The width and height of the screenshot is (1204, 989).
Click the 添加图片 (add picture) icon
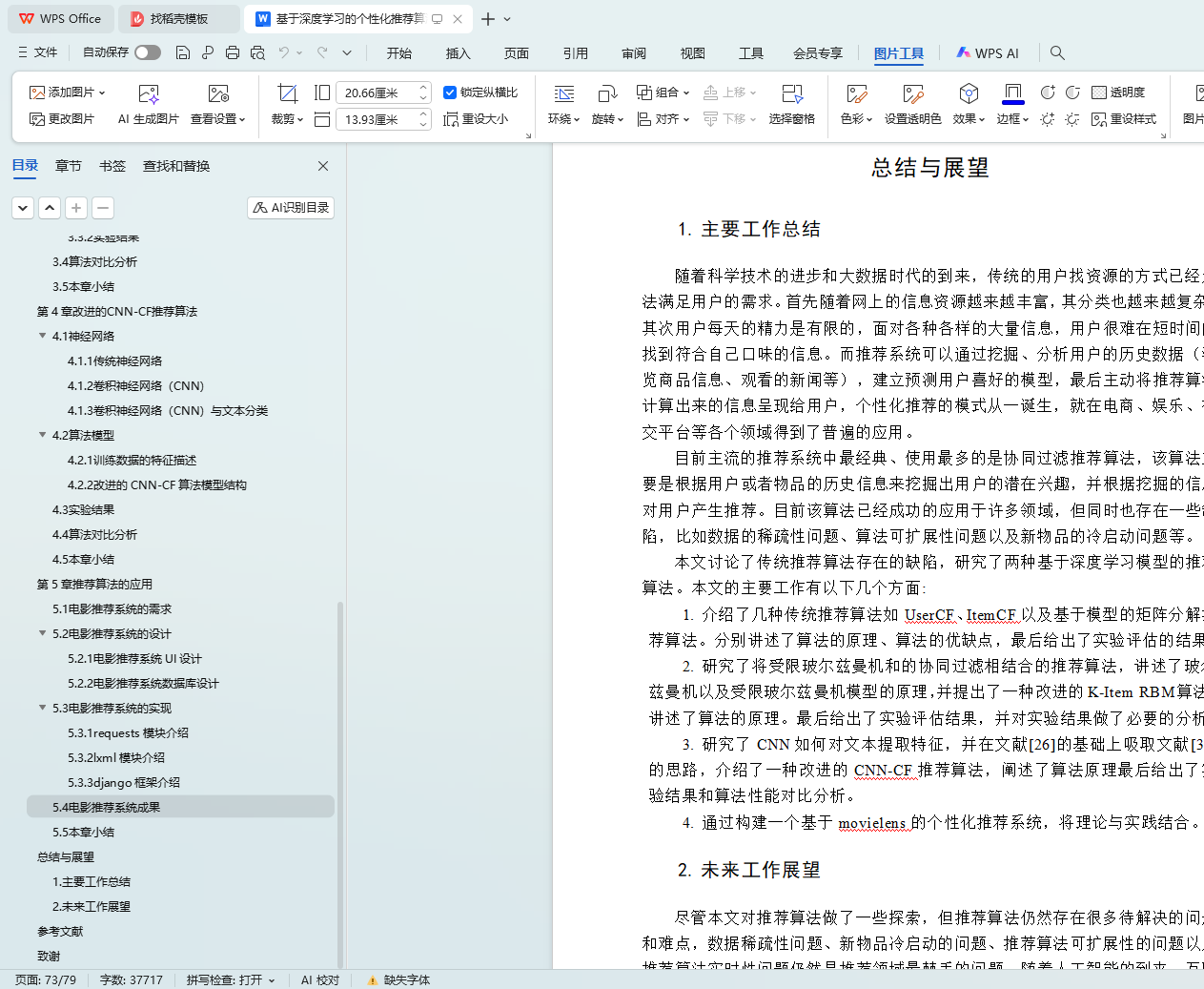pos(37,93)
